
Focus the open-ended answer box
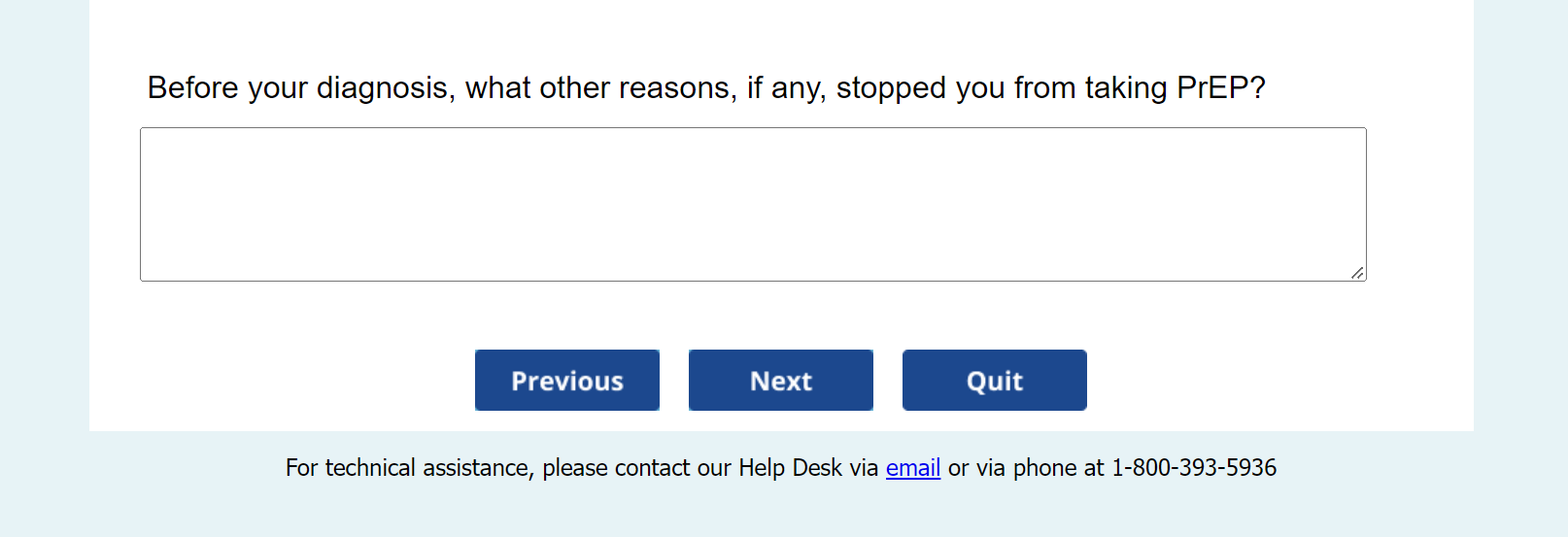click(753, 204)
